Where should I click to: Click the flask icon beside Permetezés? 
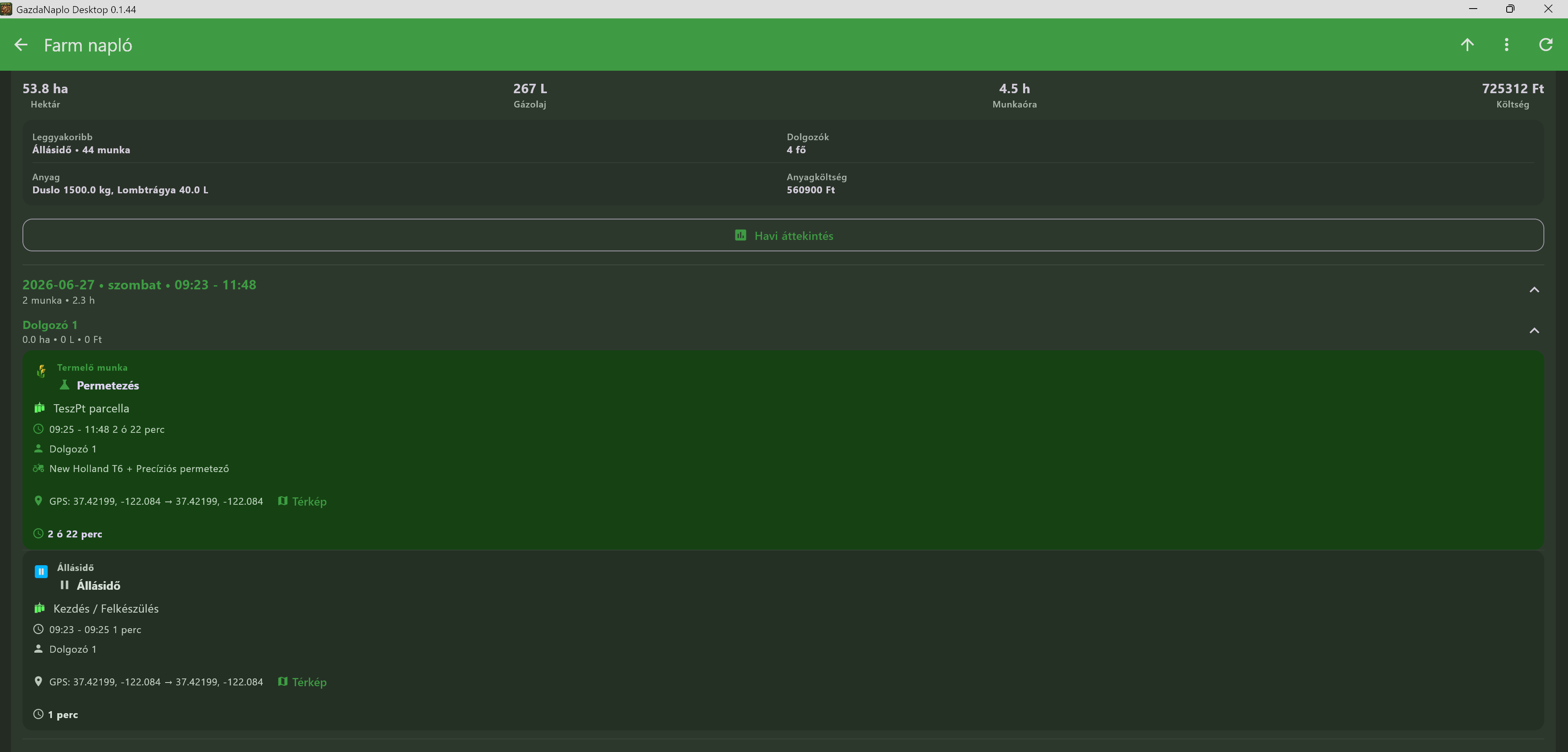pos(64,385)
